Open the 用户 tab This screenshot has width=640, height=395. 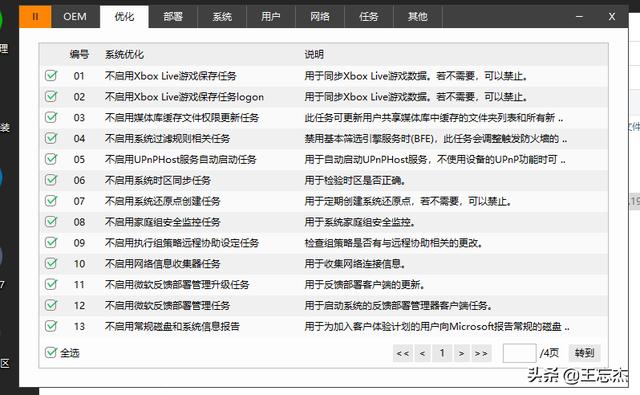point(271,17)
